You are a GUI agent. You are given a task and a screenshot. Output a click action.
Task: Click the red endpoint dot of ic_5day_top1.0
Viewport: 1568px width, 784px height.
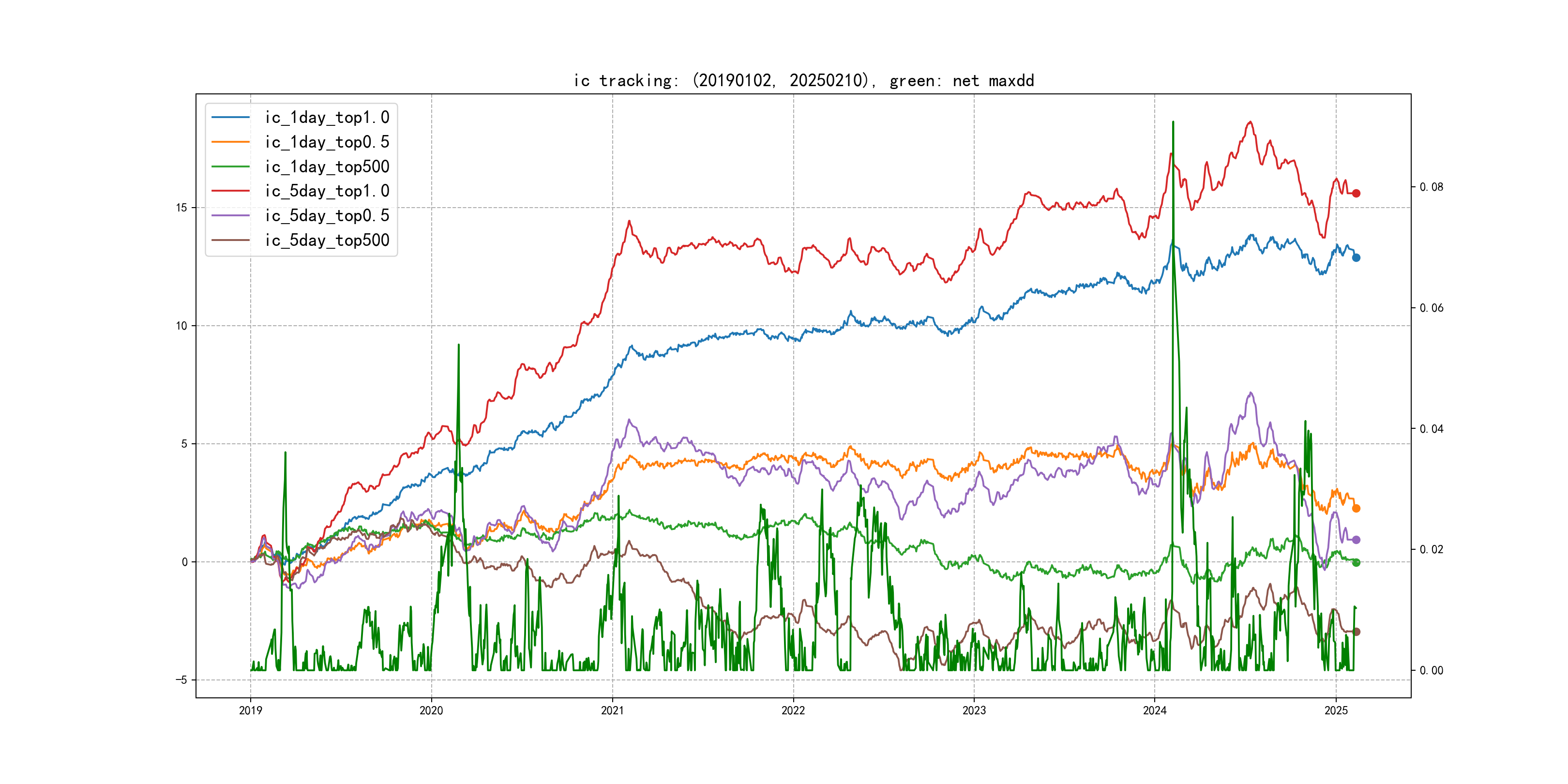tap(1356, 193)
